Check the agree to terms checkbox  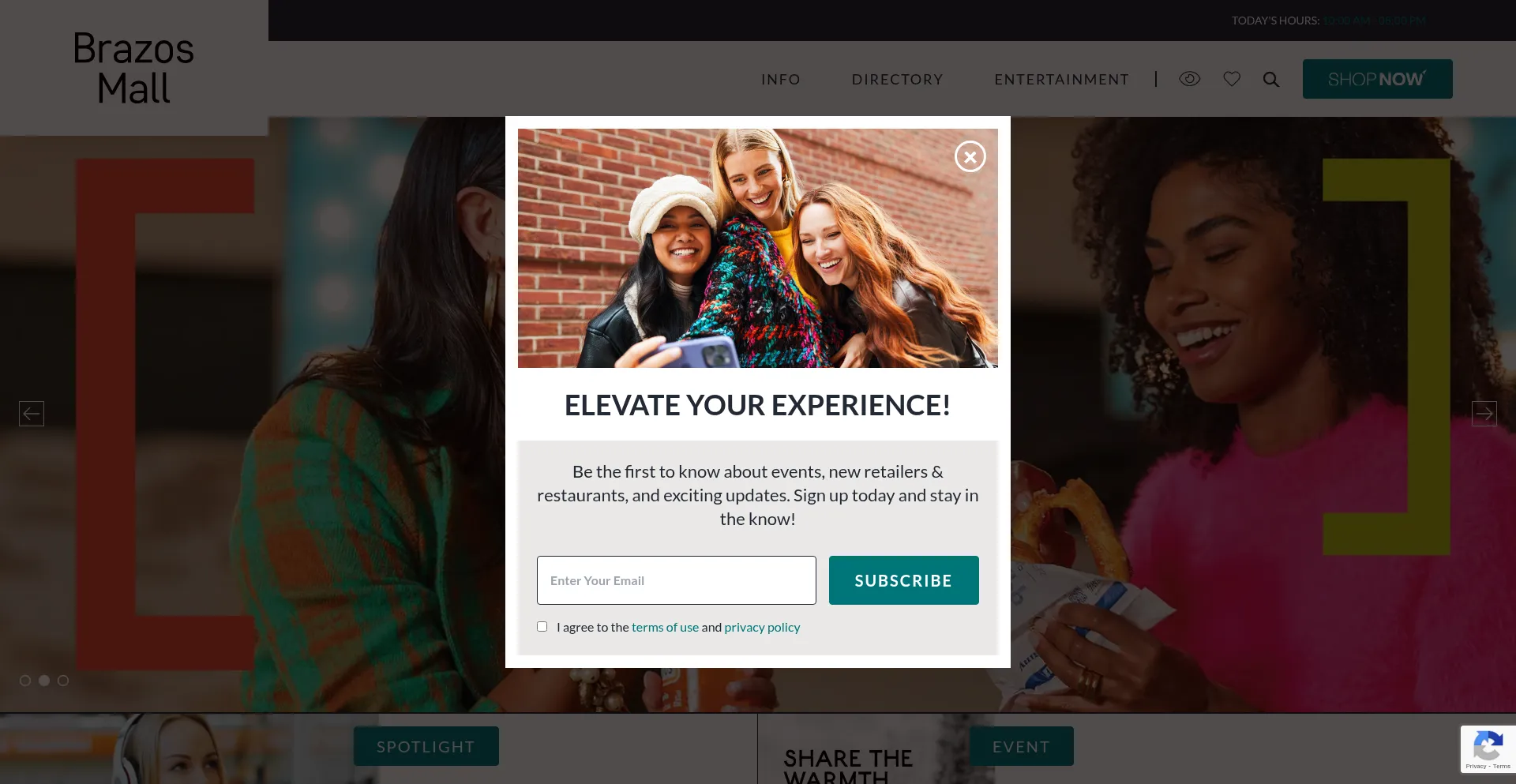(x=542, y=627)
